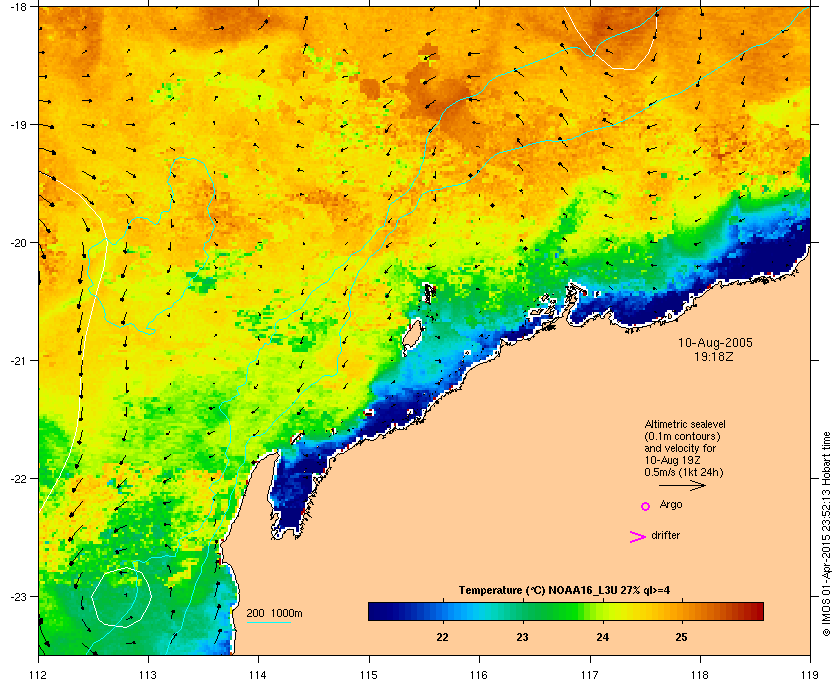Click the dark red end of color bar
The image size is (840, 680).
[x=757, y=611]
